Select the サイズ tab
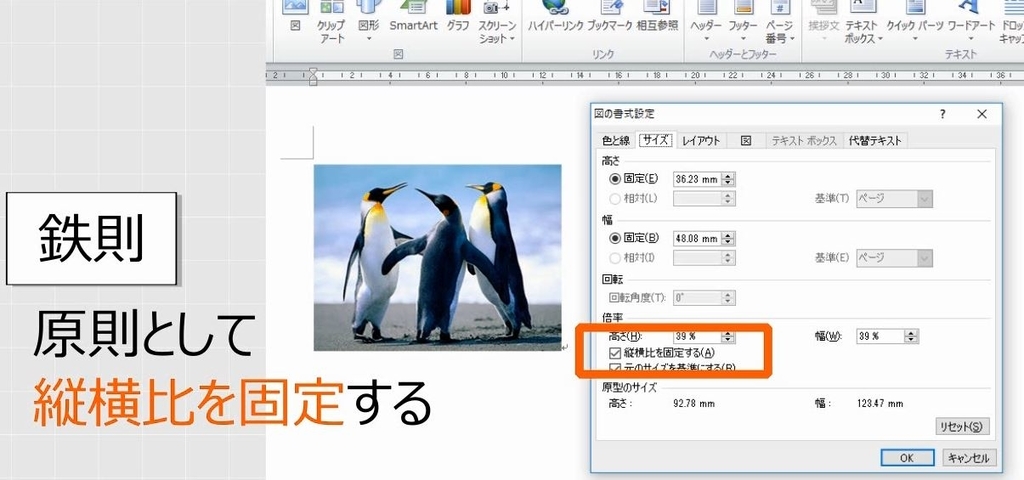 655,140
